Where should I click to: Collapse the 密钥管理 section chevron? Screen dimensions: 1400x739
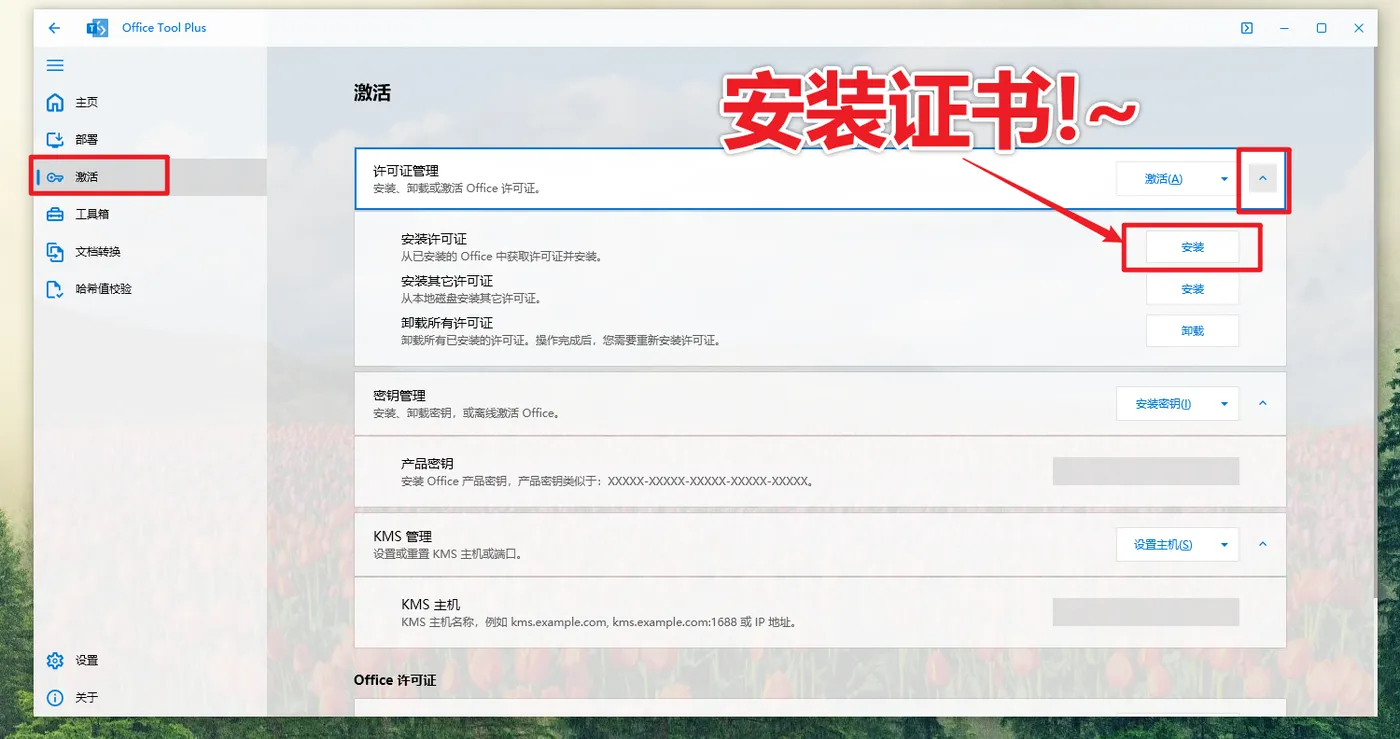tap(1263, 404)
